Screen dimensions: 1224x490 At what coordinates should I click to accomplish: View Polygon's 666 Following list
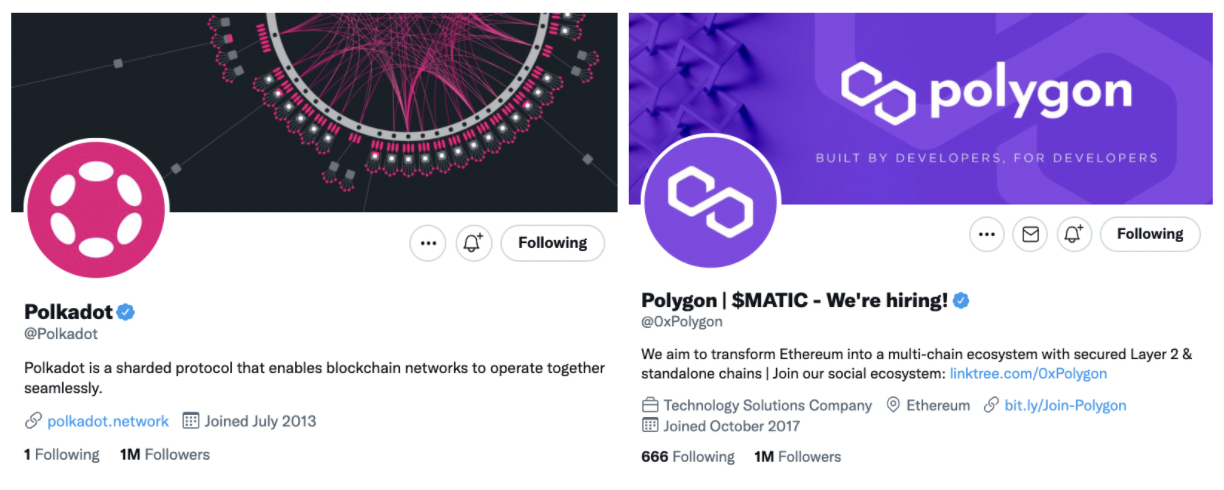click(x=688, y=456)
